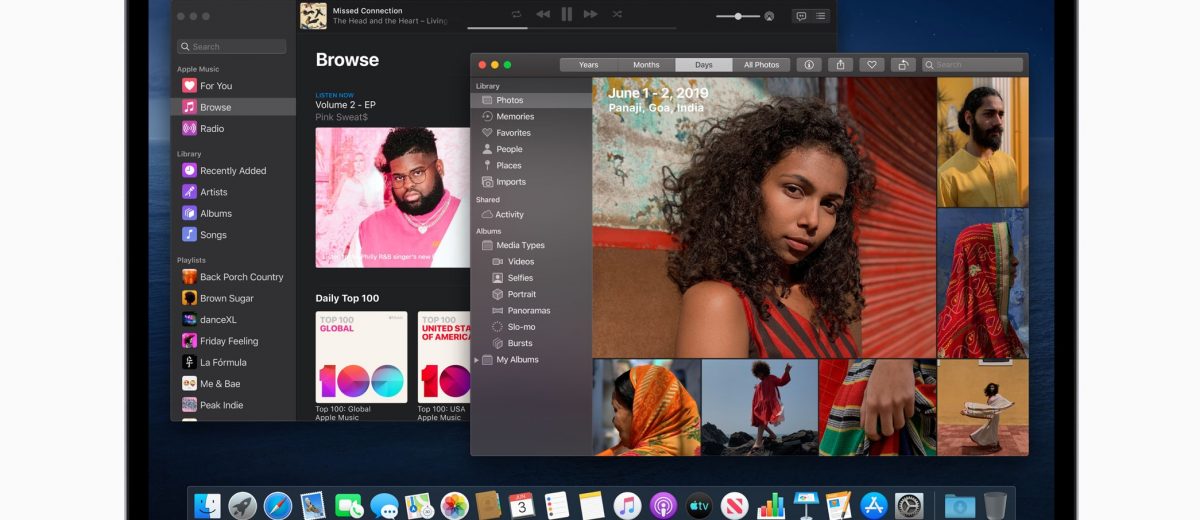Viewport: 1200px width, 520px height.
Task: Open Top 100: Global playlist cover
Action: [361, 357]
